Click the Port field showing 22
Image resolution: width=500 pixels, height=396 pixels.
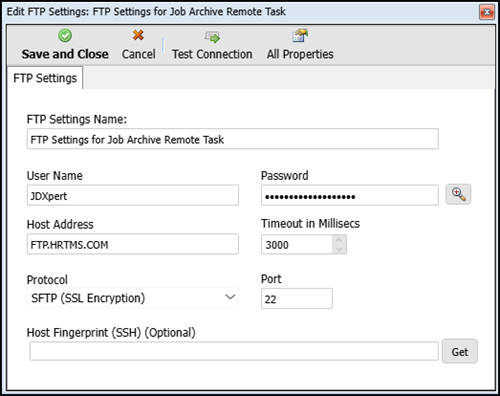[x=297, y=299]
